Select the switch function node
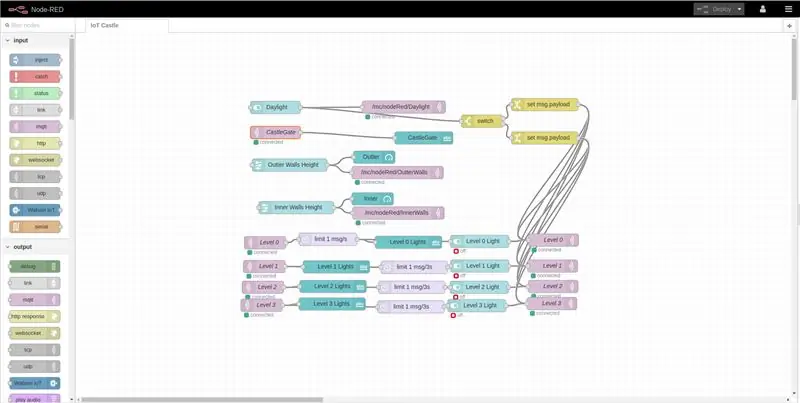 point(482,121)
